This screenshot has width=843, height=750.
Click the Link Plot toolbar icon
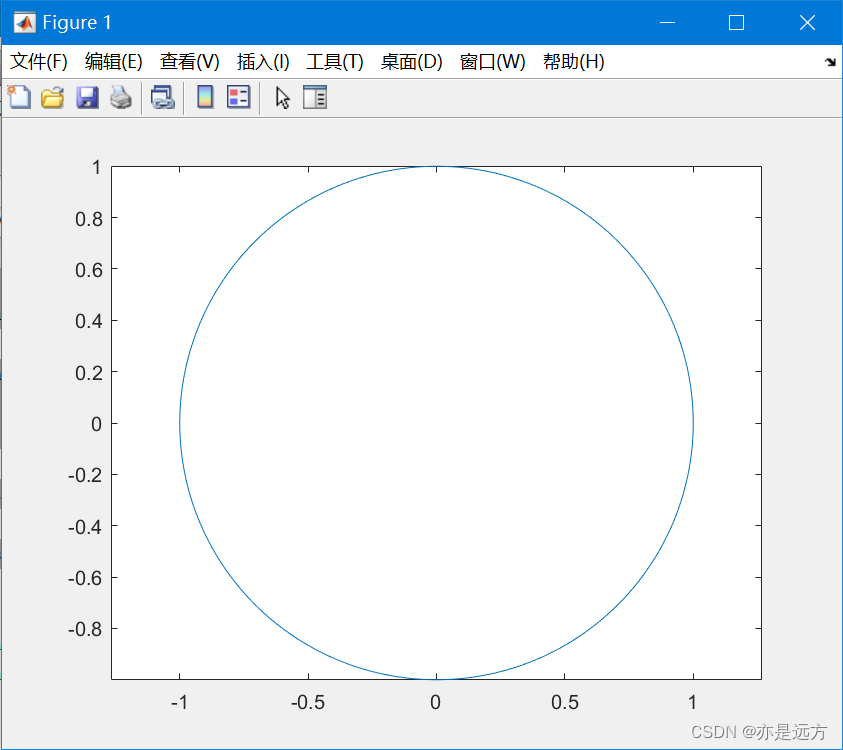163,97
